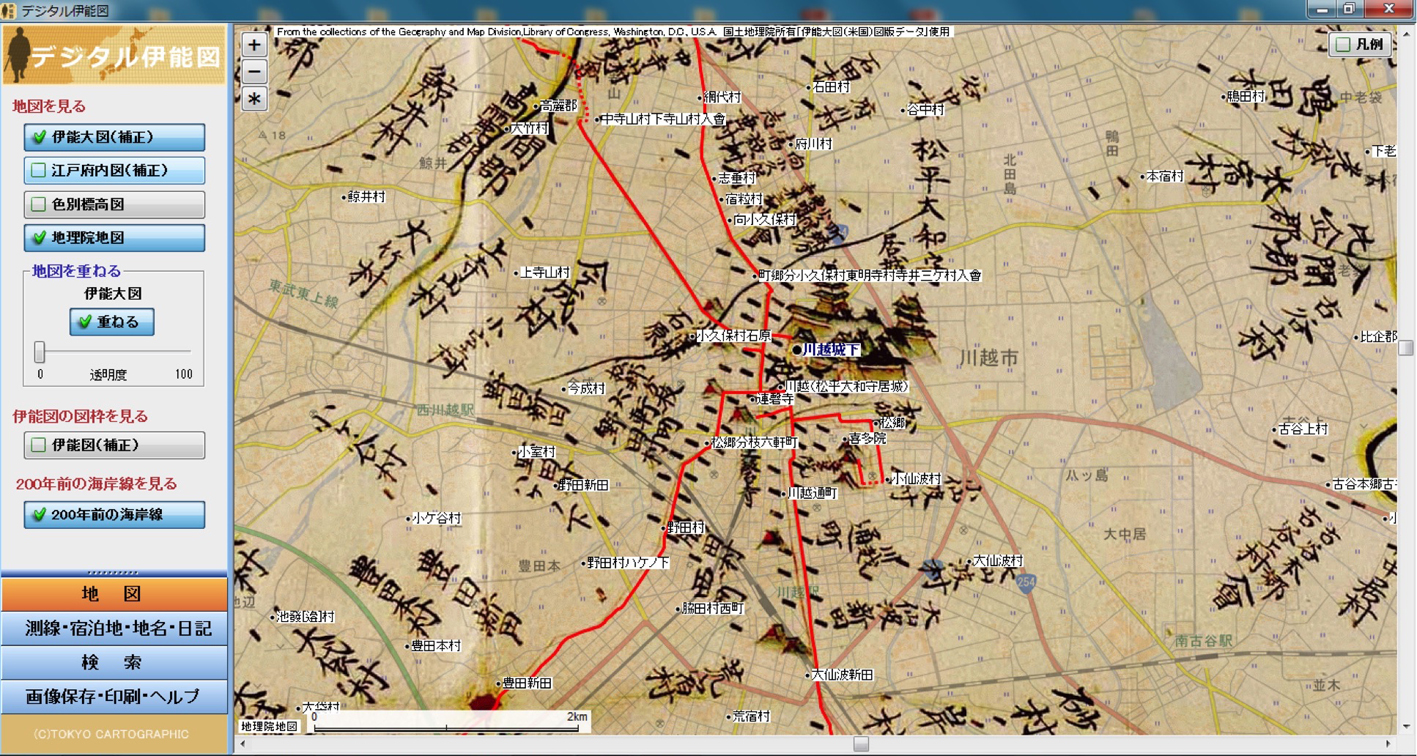Open the 検索 search tab
1417x756 pixels.
114,663
